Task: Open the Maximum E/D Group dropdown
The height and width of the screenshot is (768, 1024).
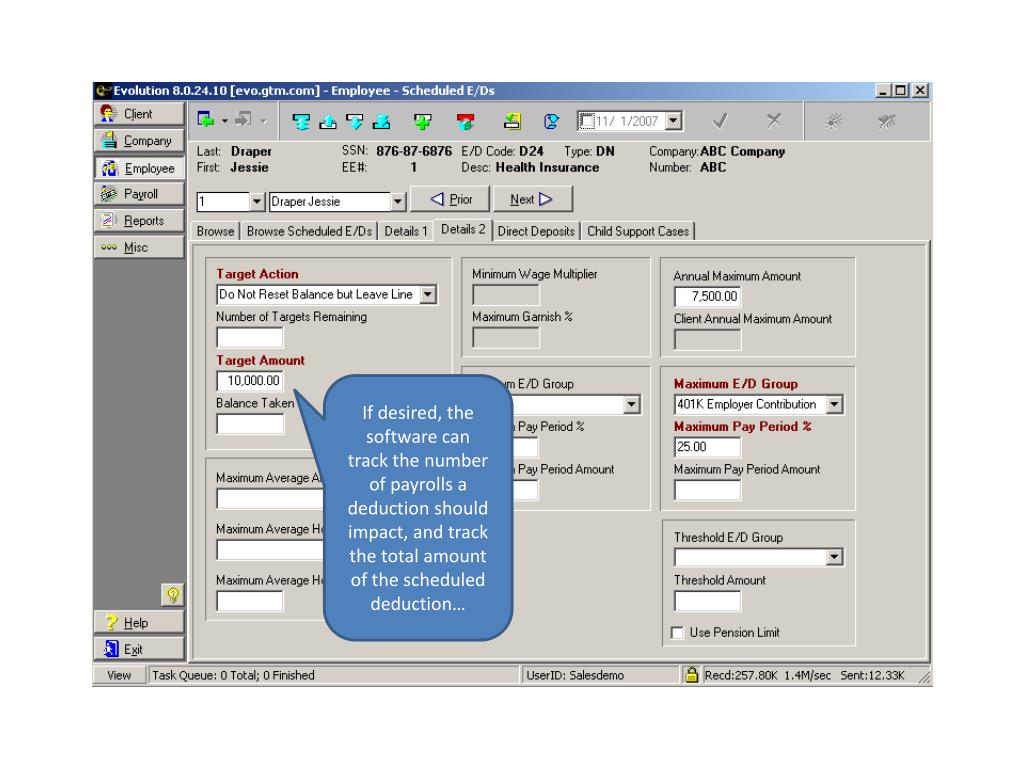Action: (x=834, y=404)
